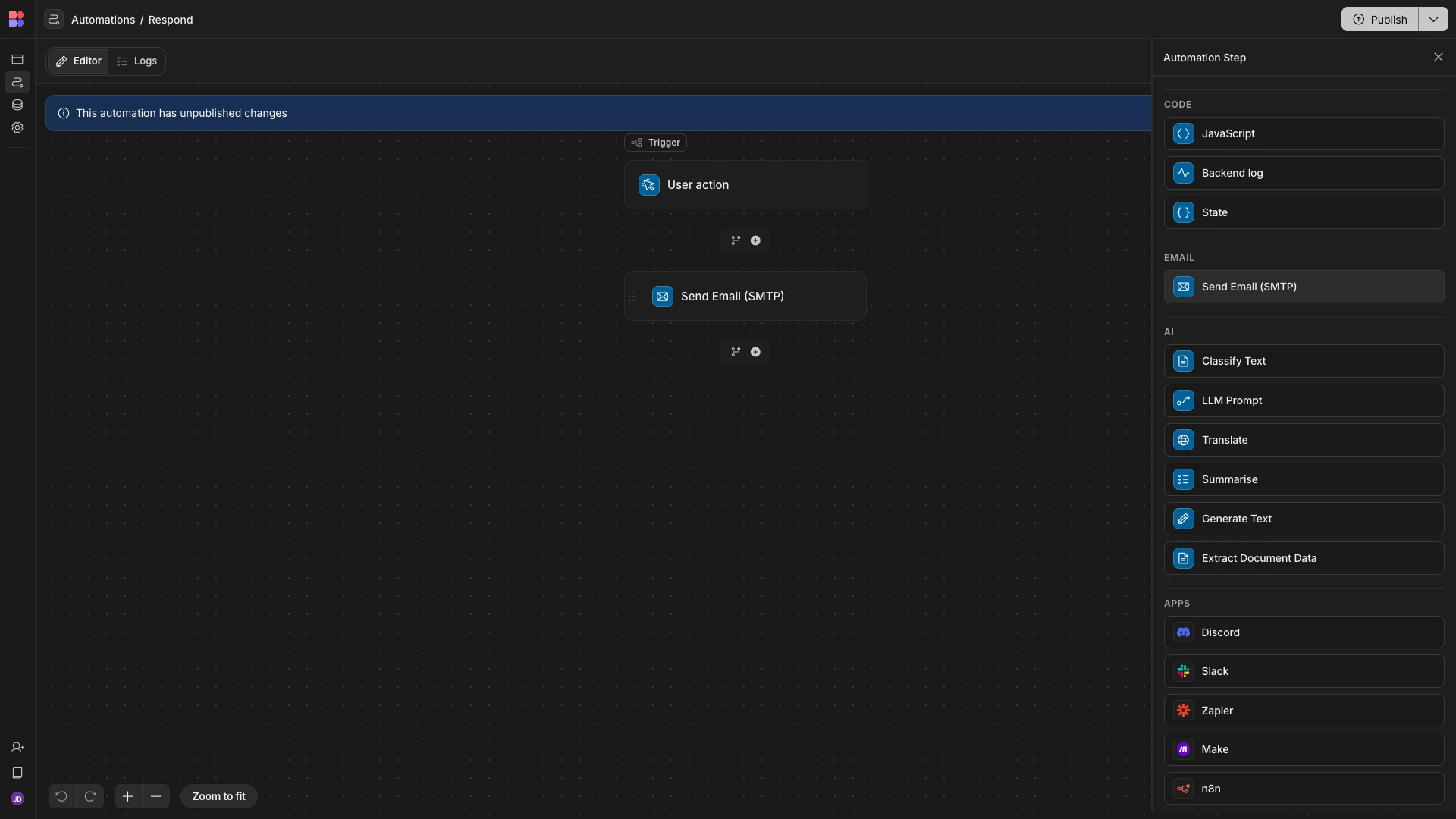Add the Extract Document Data step

click(x=1304, y=558)
